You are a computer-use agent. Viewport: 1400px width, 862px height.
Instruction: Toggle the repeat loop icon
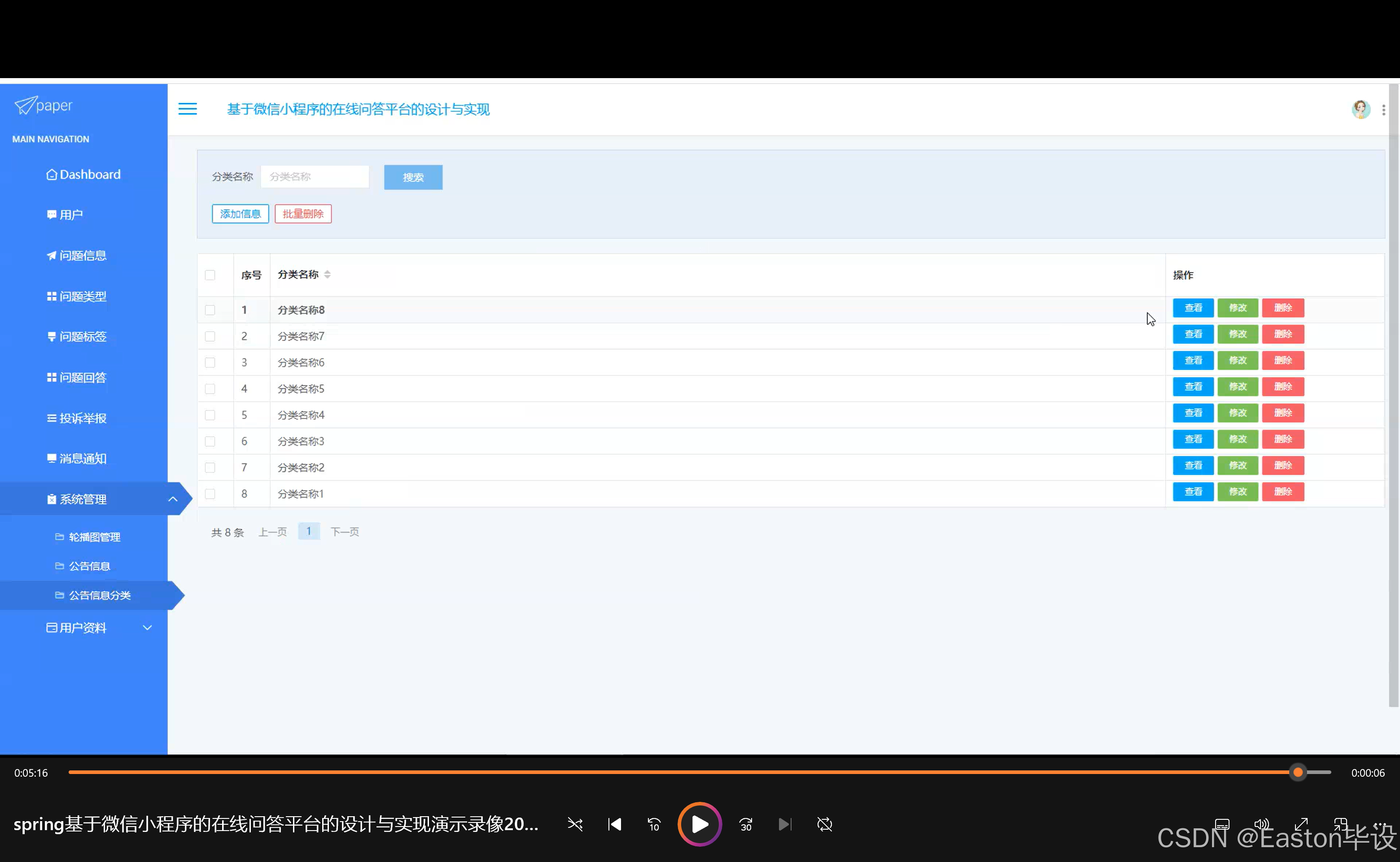[x=824, y=824]
